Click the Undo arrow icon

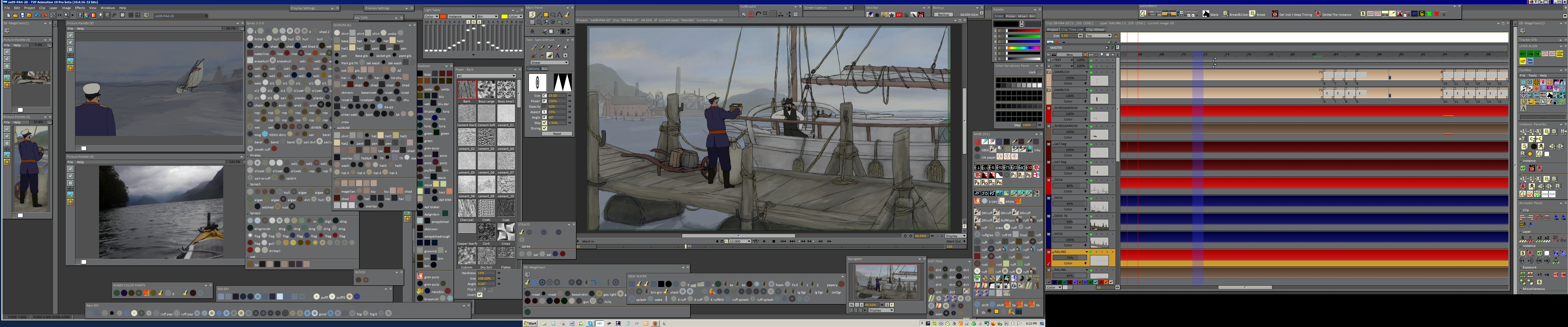(x=38, y=15)
